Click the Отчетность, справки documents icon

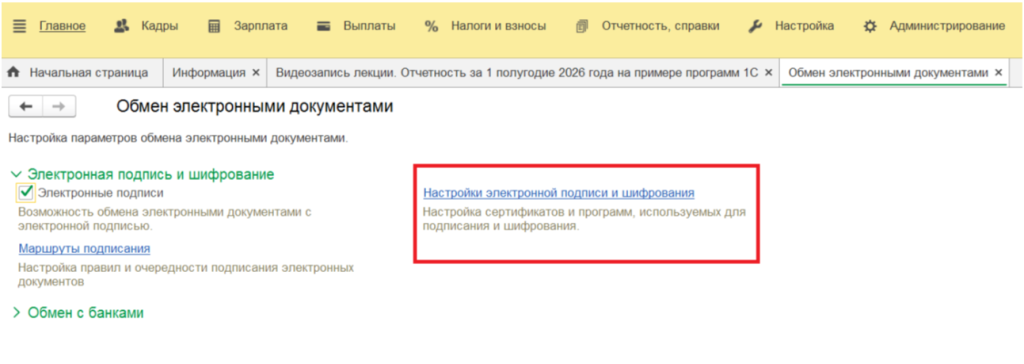point(582,27)
